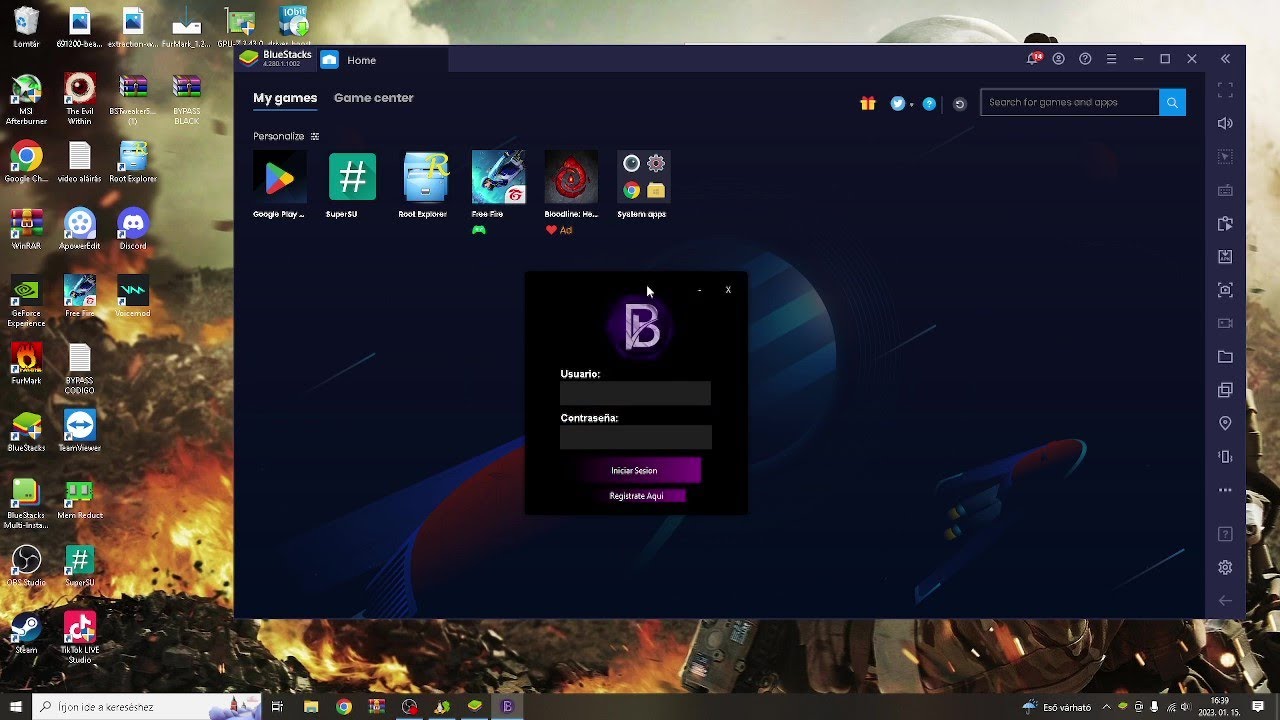Open the sidebar help box icon
The image size is (1280, 720).
click(x=1225, y=535)
